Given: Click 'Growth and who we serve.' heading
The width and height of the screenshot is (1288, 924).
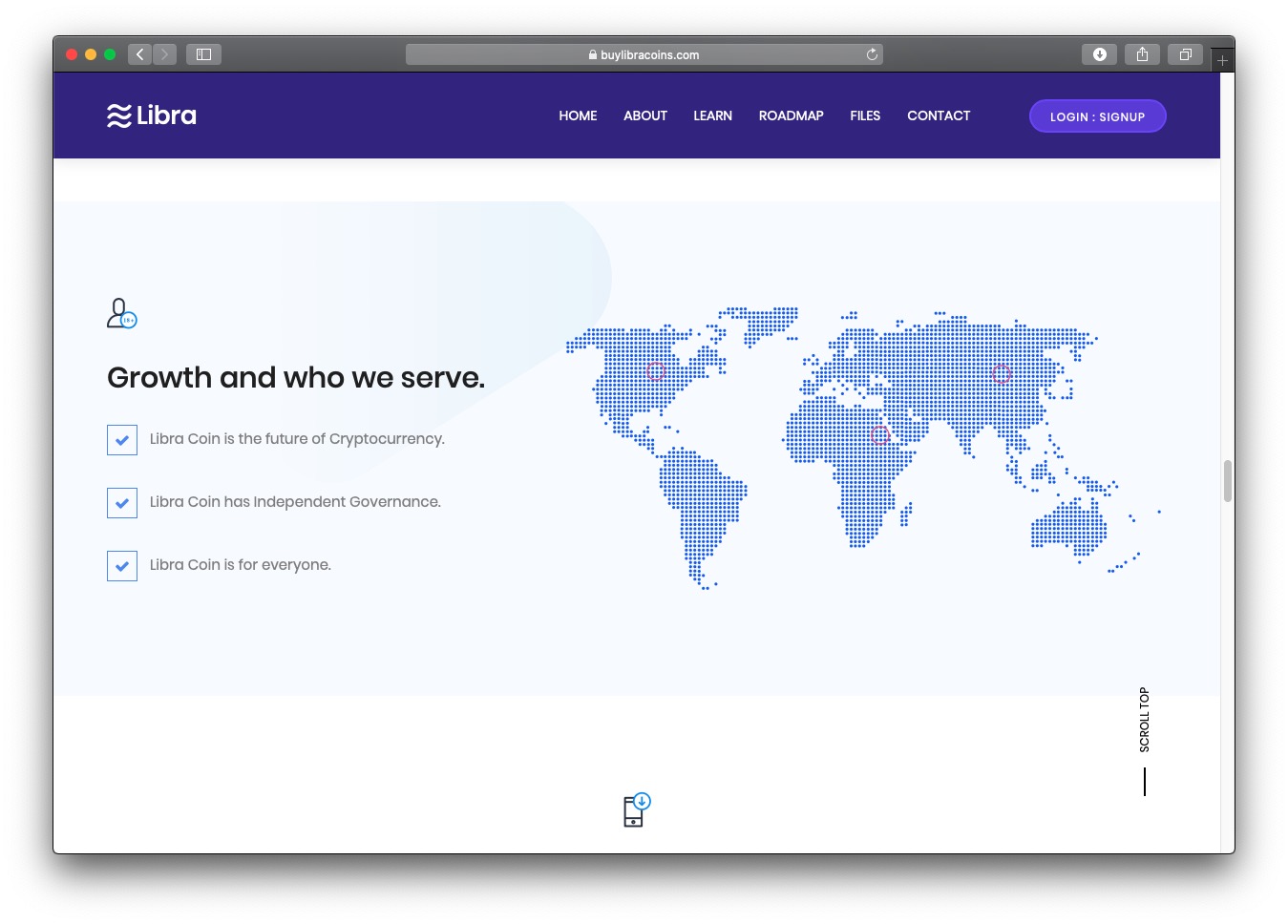Looking at the screenshot, I should pos(296,378).
